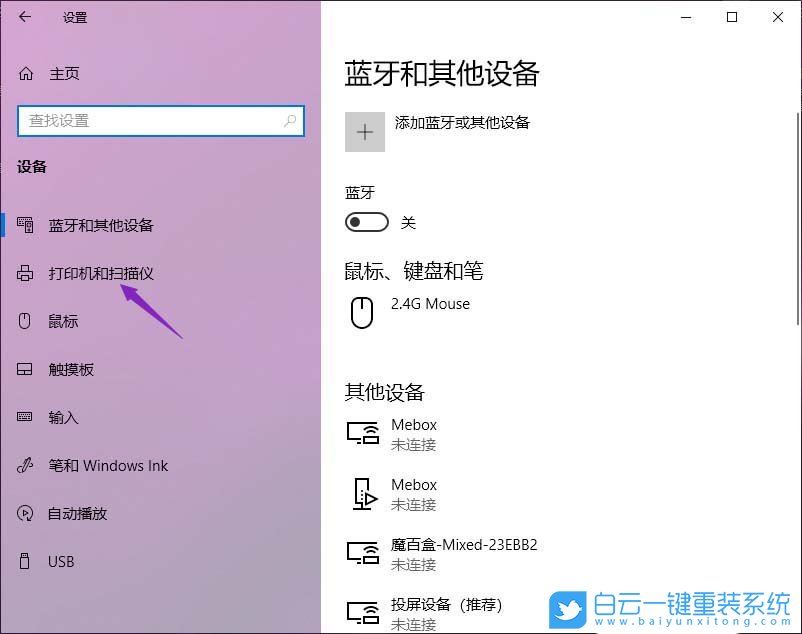Viewport: 802px width, 634px height.
Task: Select the AutoPlay (自动播放) icon
Action: coord(24,513)
